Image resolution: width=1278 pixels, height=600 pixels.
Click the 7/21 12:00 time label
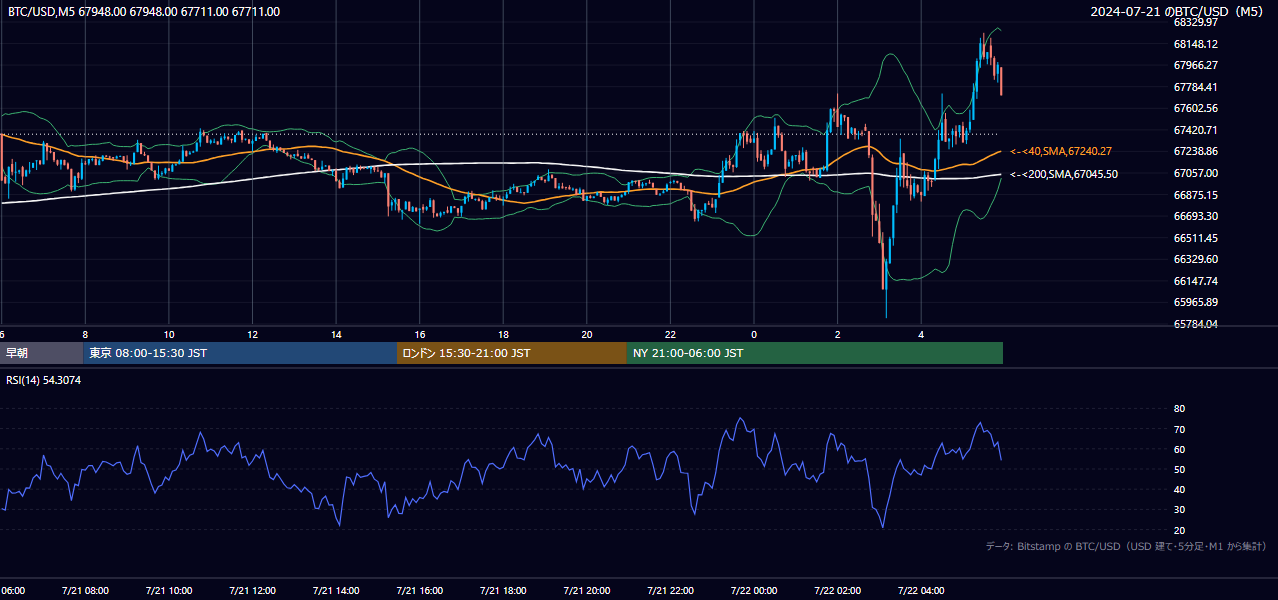tap(252, 591)
